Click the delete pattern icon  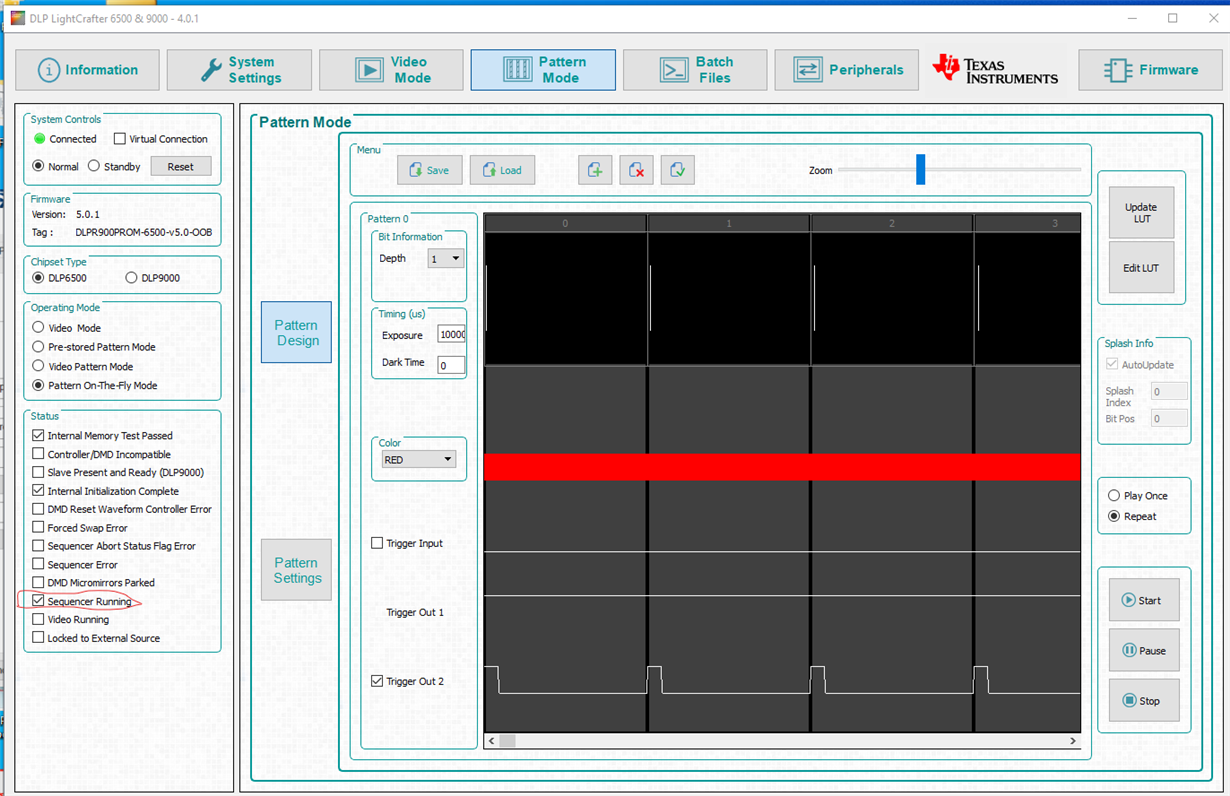click(636, 170)
